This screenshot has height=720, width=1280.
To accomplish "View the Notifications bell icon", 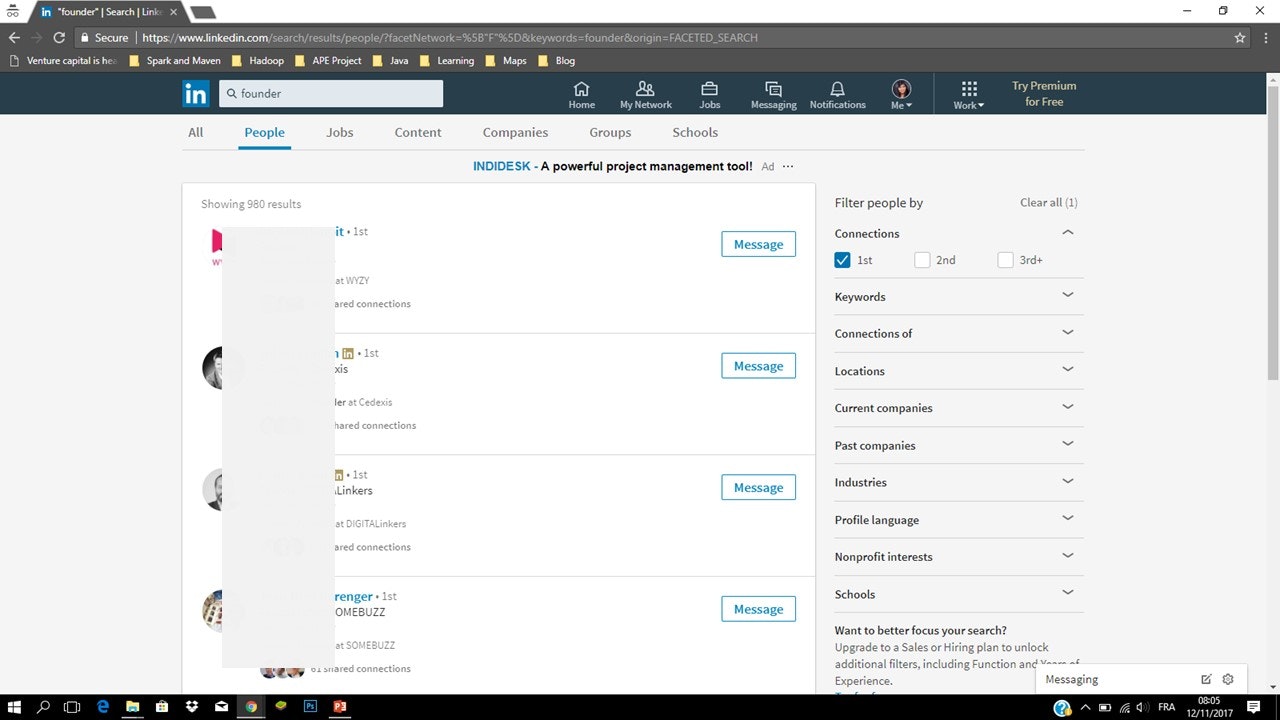I will click(837, 93).
